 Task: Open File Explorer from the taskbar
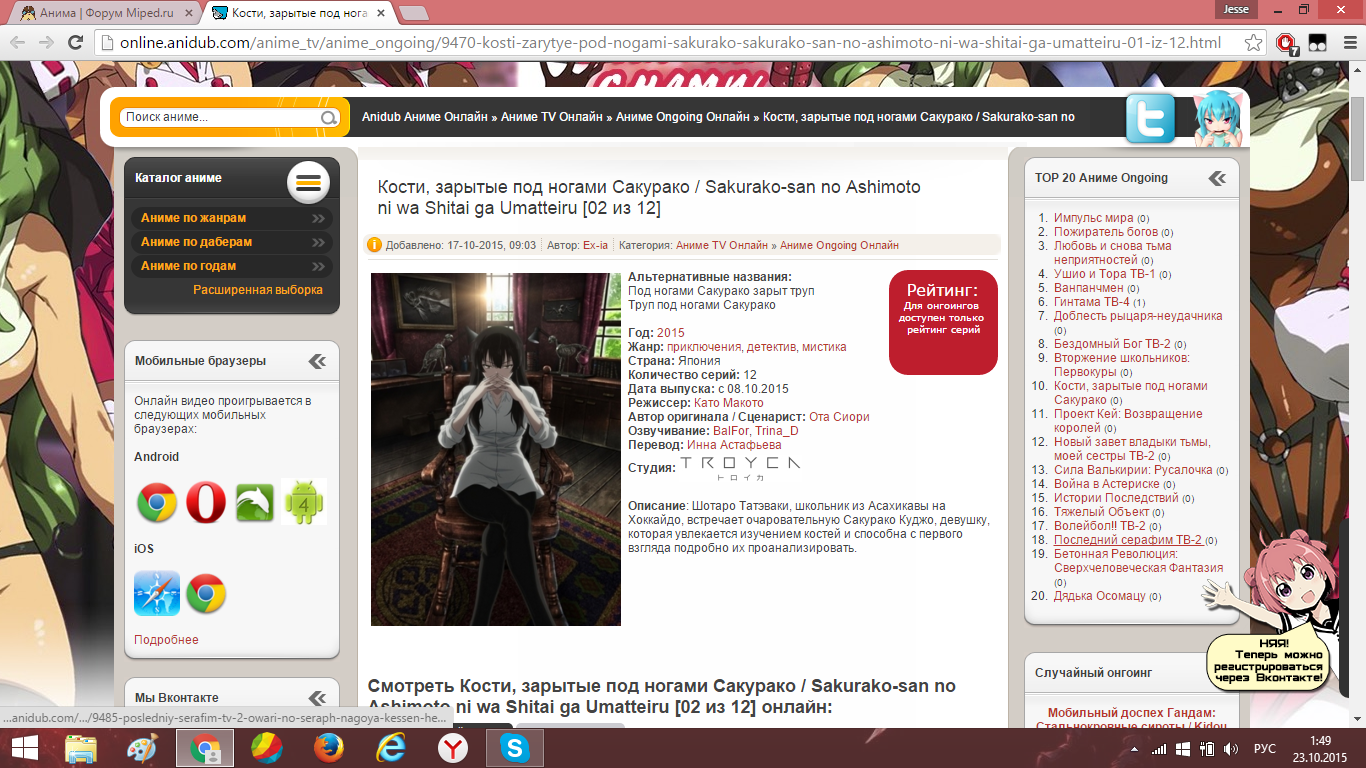(81, 748)
